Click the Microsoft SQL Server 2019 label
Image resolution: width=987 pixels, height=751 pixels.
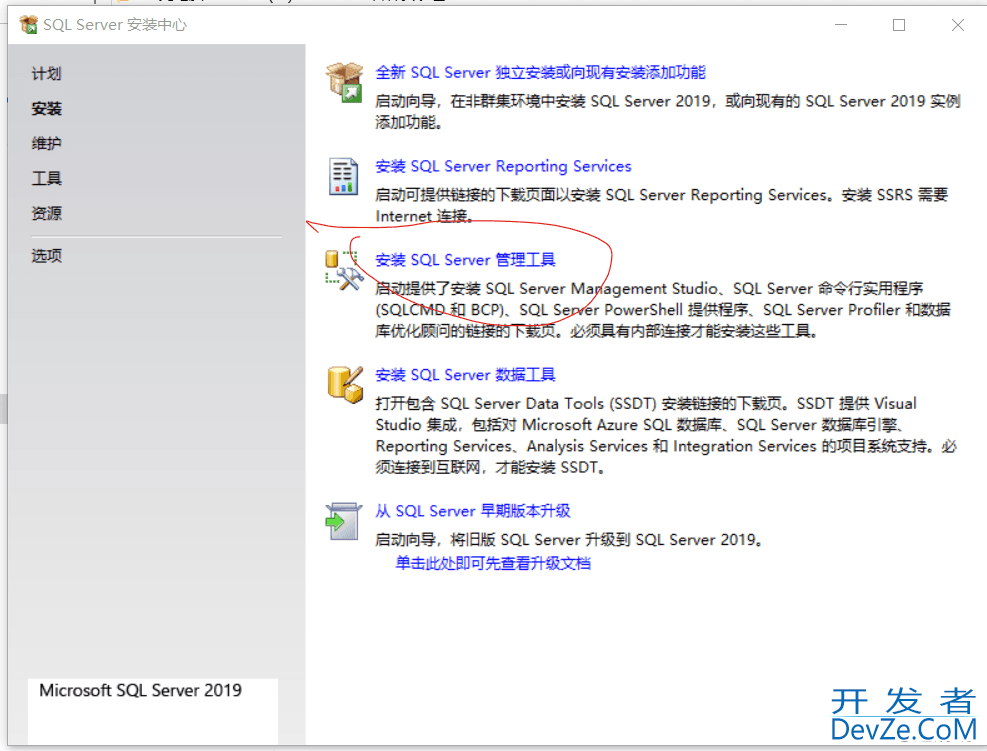click(140, 691)
